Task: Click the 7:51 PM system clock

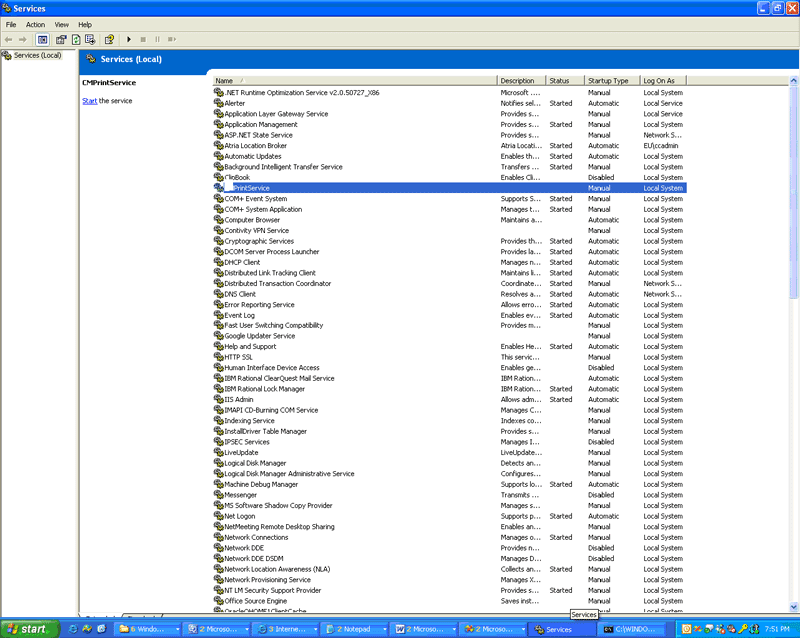Action: [x=777, y=629]
